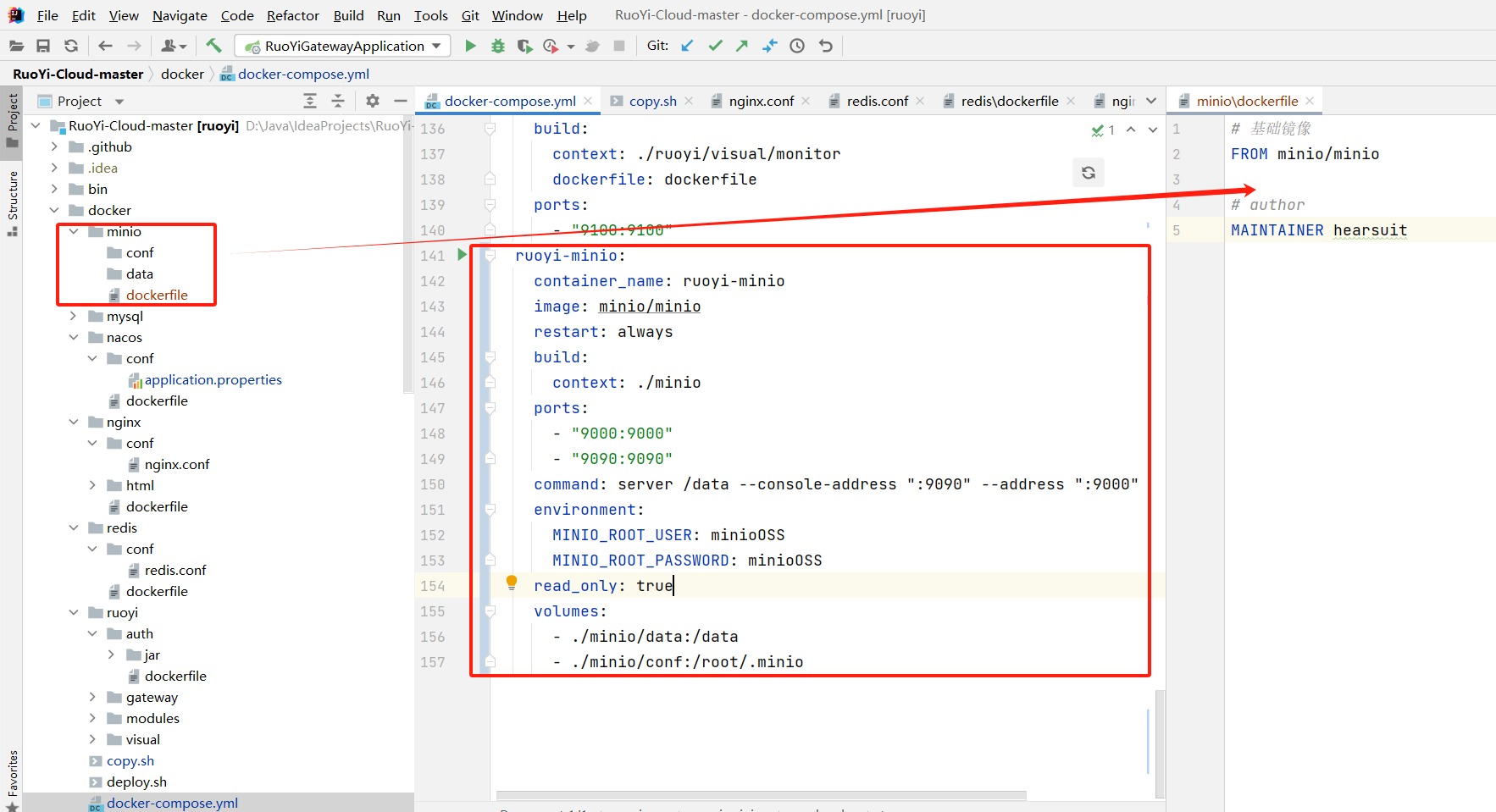Screen dimensions: 1496x812
Task: Click inspection warnings count checkmark widget
Action: [1103, 130]
